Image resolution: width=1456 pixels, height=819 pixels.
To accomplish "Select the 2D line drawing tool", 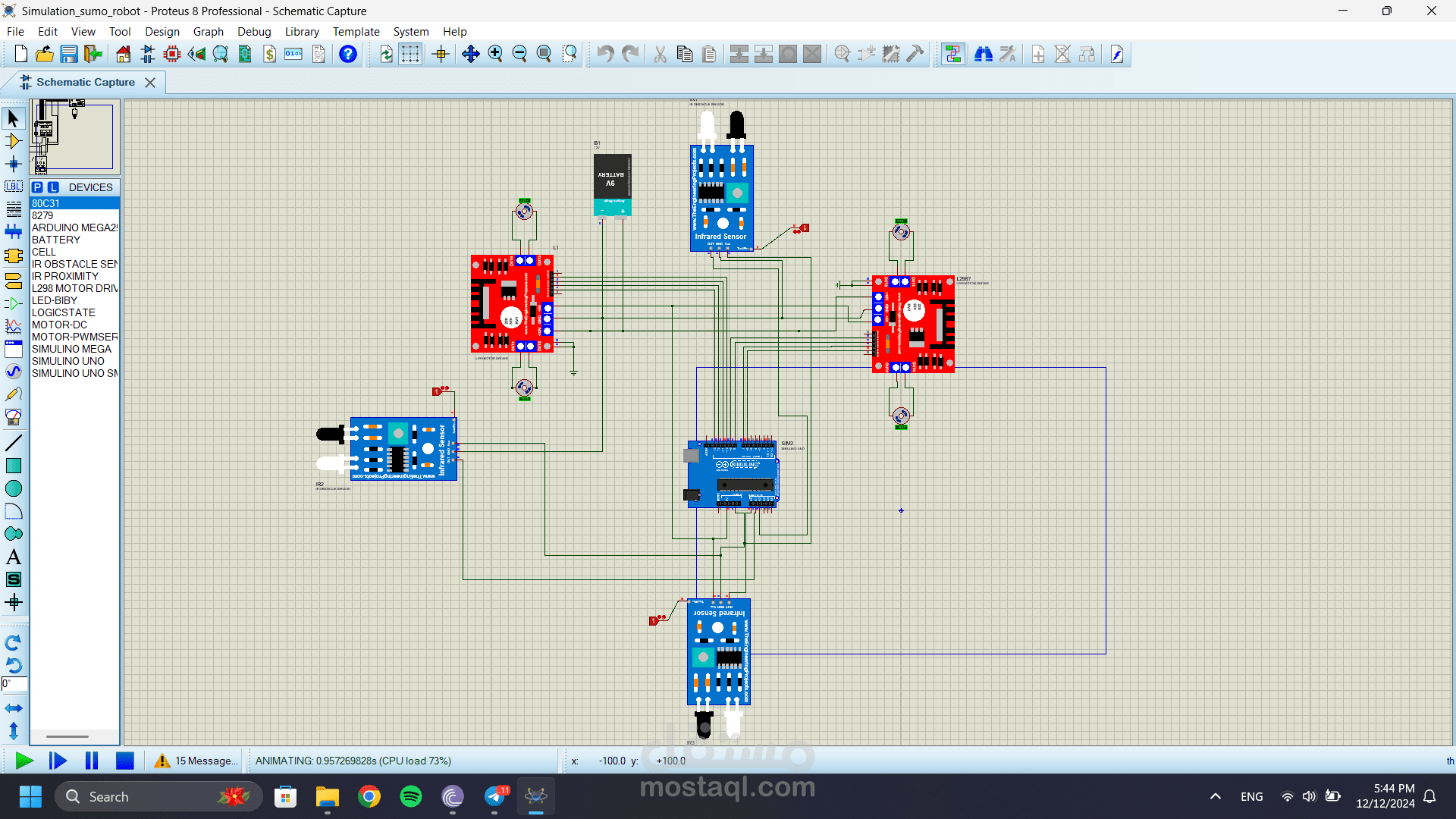I will click(x=14, y=443).
